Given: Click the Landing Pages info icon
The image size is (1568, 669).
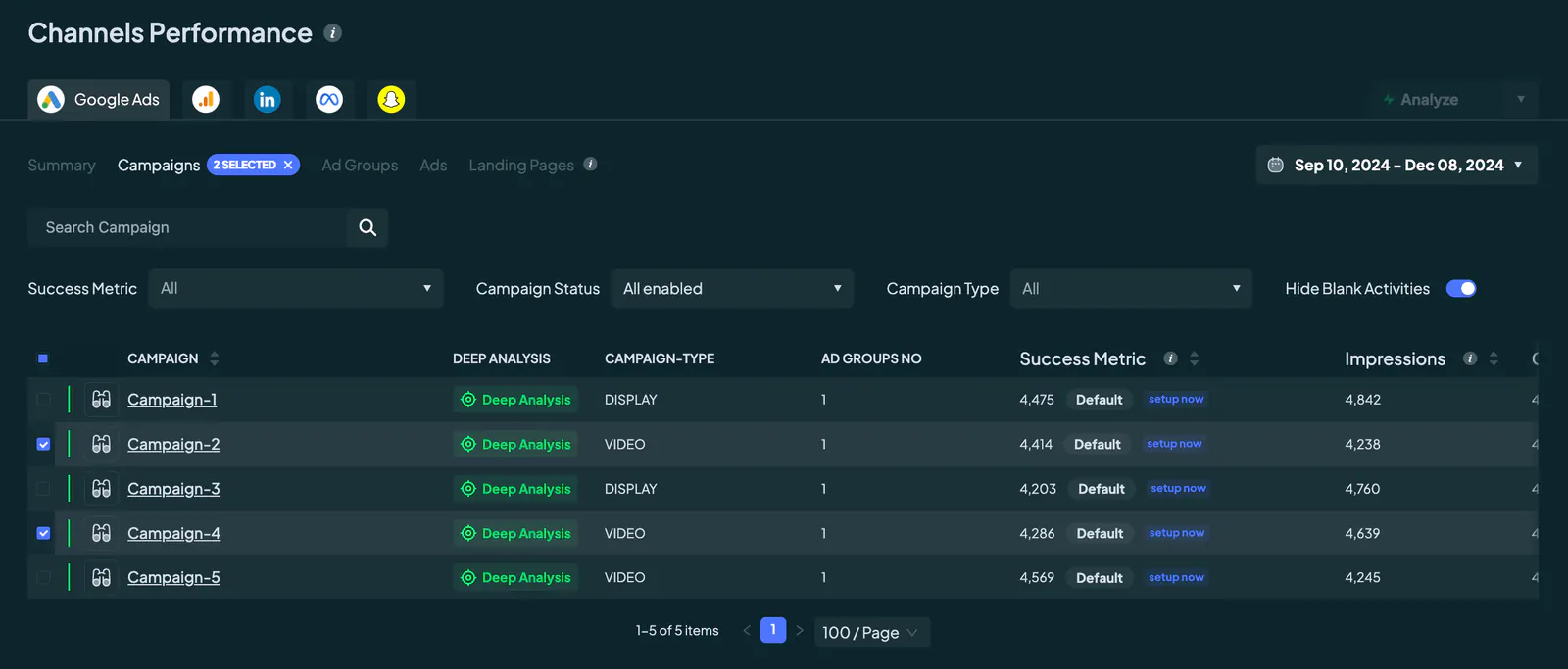Looking at the screenshot, I should (590, 165).
